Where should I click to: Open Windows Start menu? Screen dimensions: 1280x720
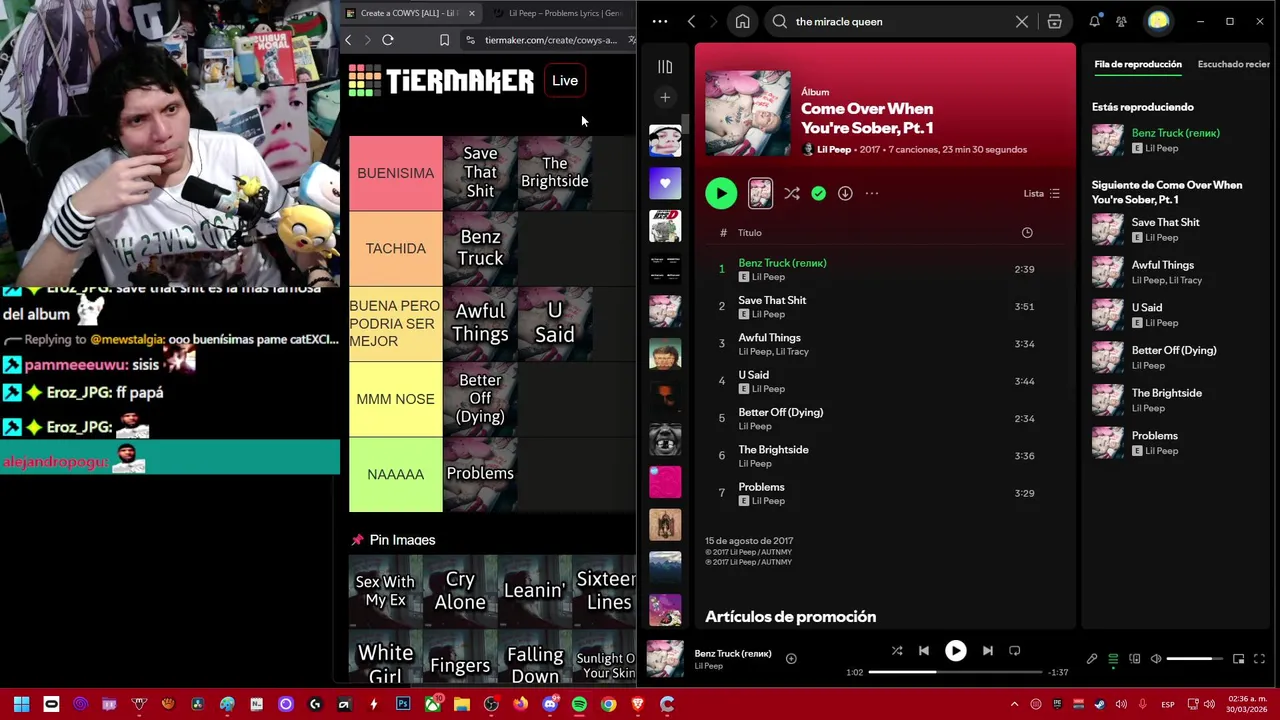coord(21,704)
